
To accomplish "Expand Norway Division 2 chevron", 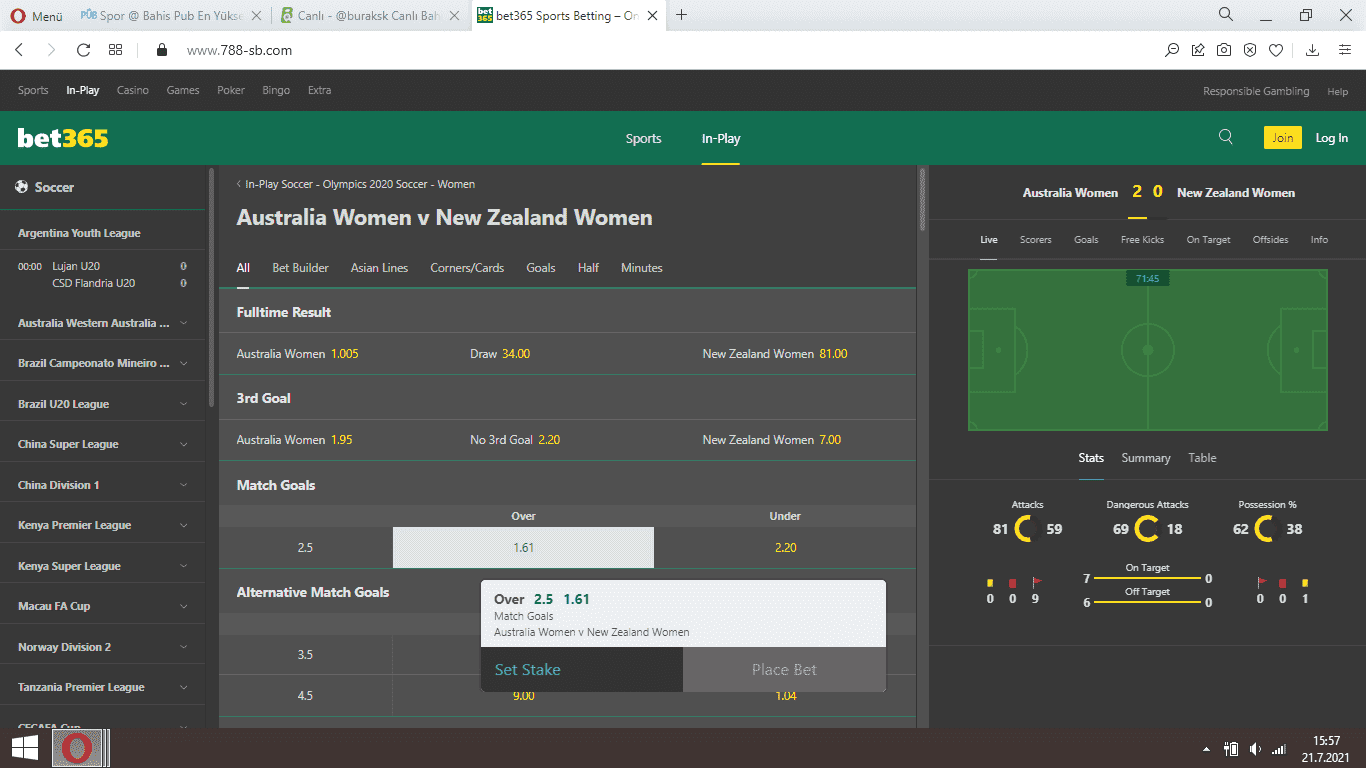I will coord(184,647).
